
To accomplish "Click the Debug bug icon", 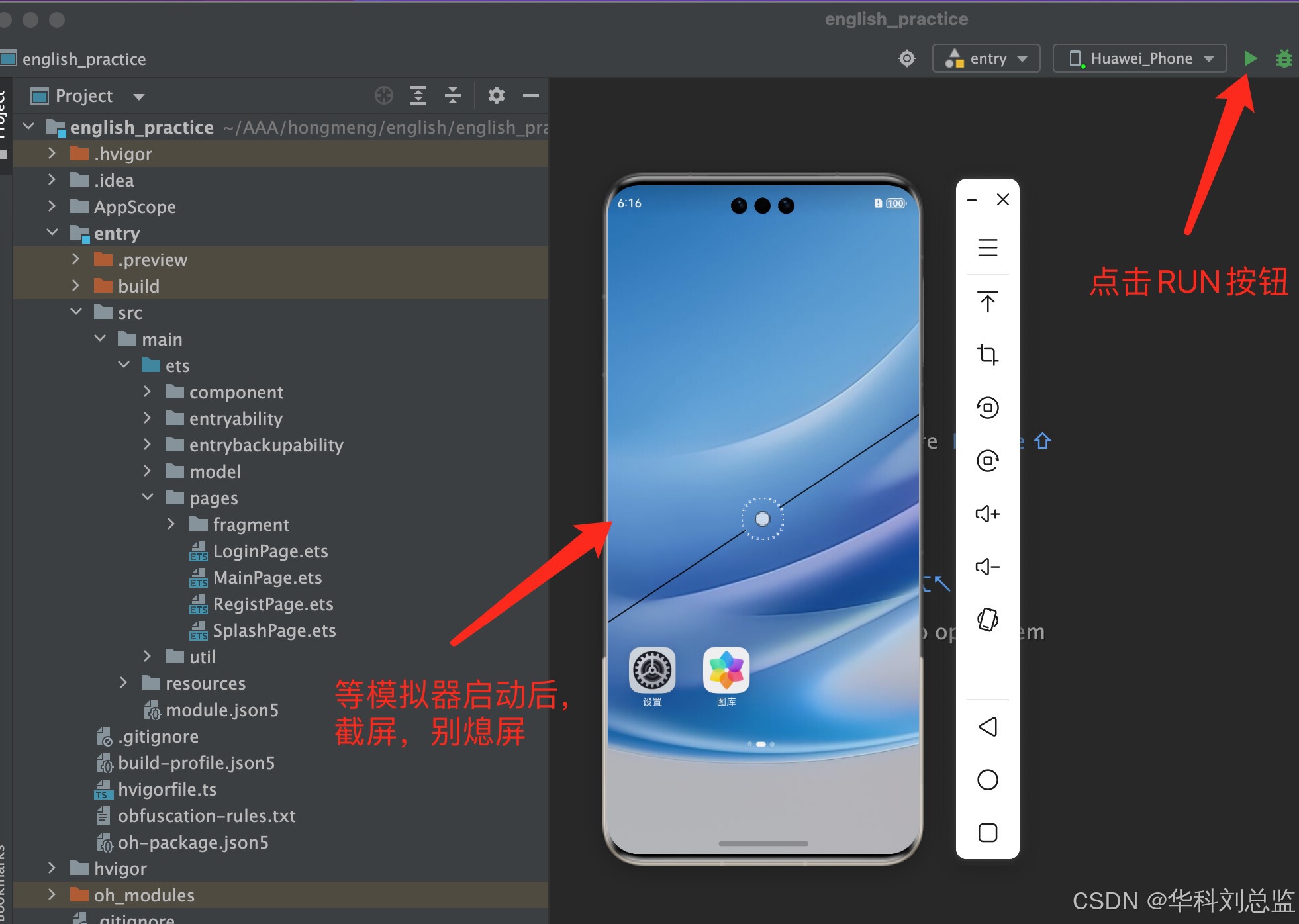I will 1284,58.
